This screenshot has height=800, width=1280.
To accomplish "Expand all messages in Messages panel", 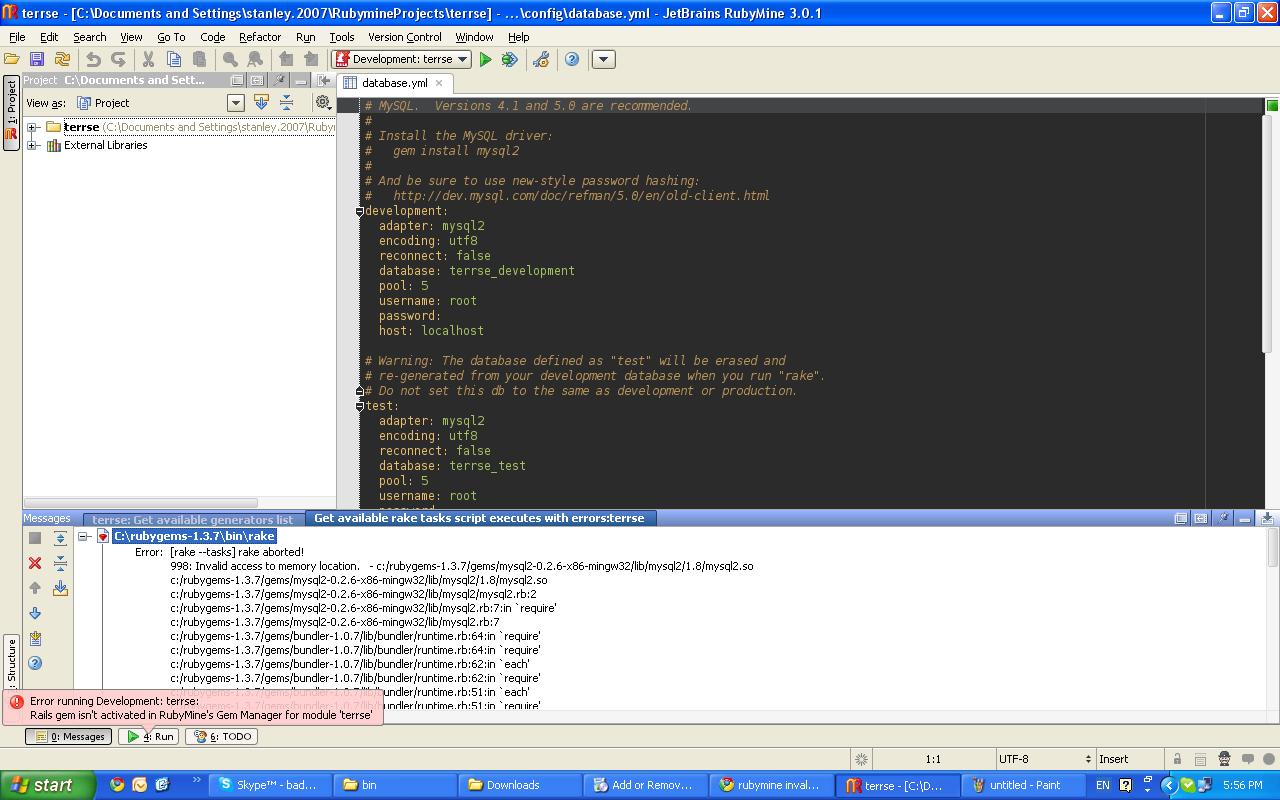I will pyautogui.click(x=60, y=538).
